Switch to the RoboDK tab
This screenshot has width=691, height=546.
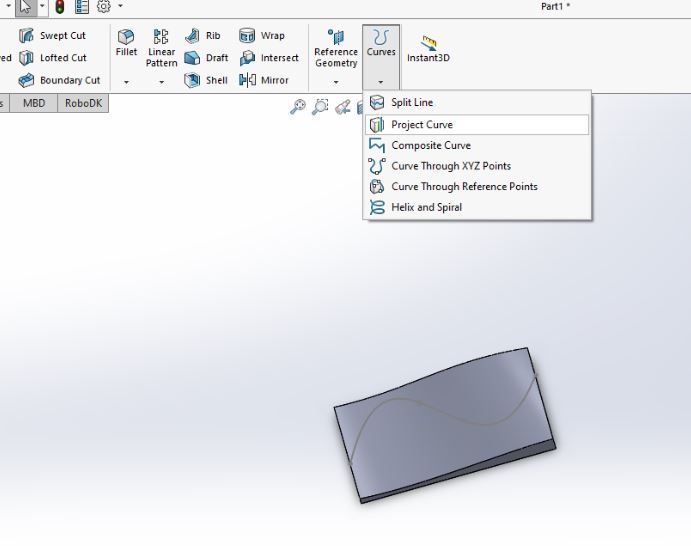pyautogui.click(x=83, y=103)
